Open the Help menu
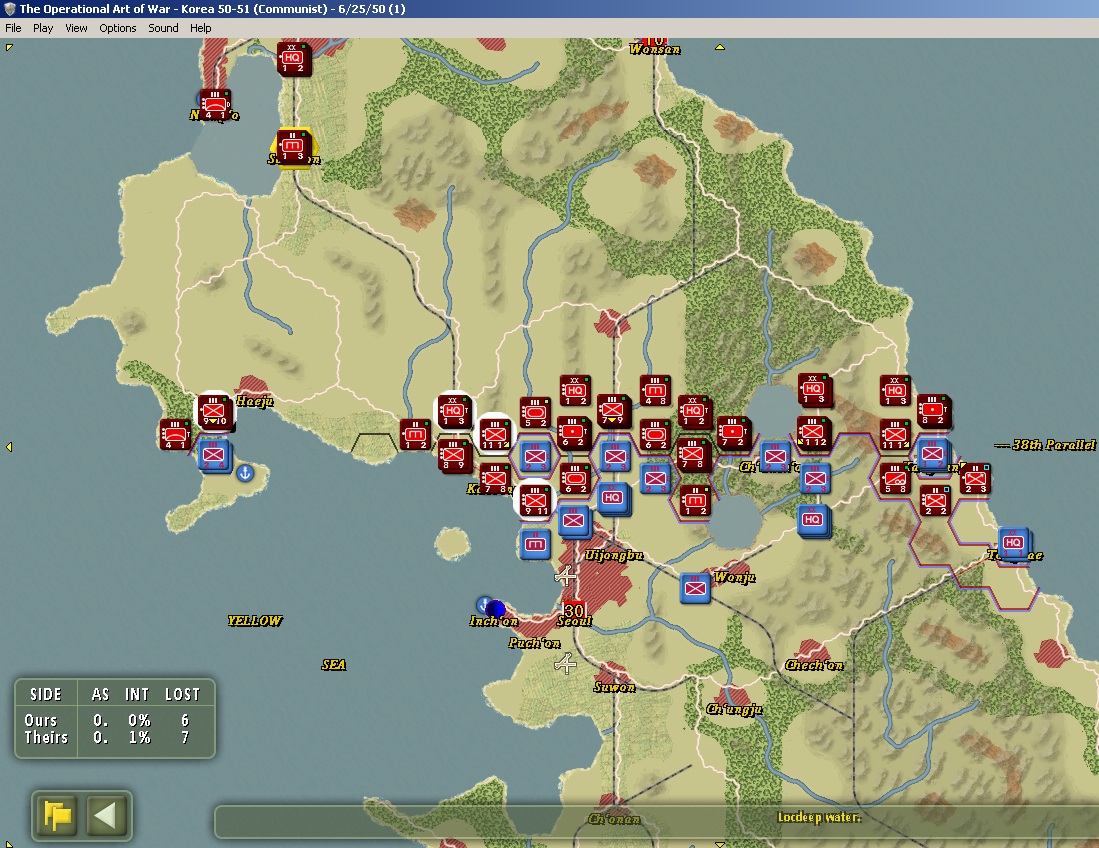Image resolution: width=1099 pixels, height=848 pixels. click(x=200, y=28)
